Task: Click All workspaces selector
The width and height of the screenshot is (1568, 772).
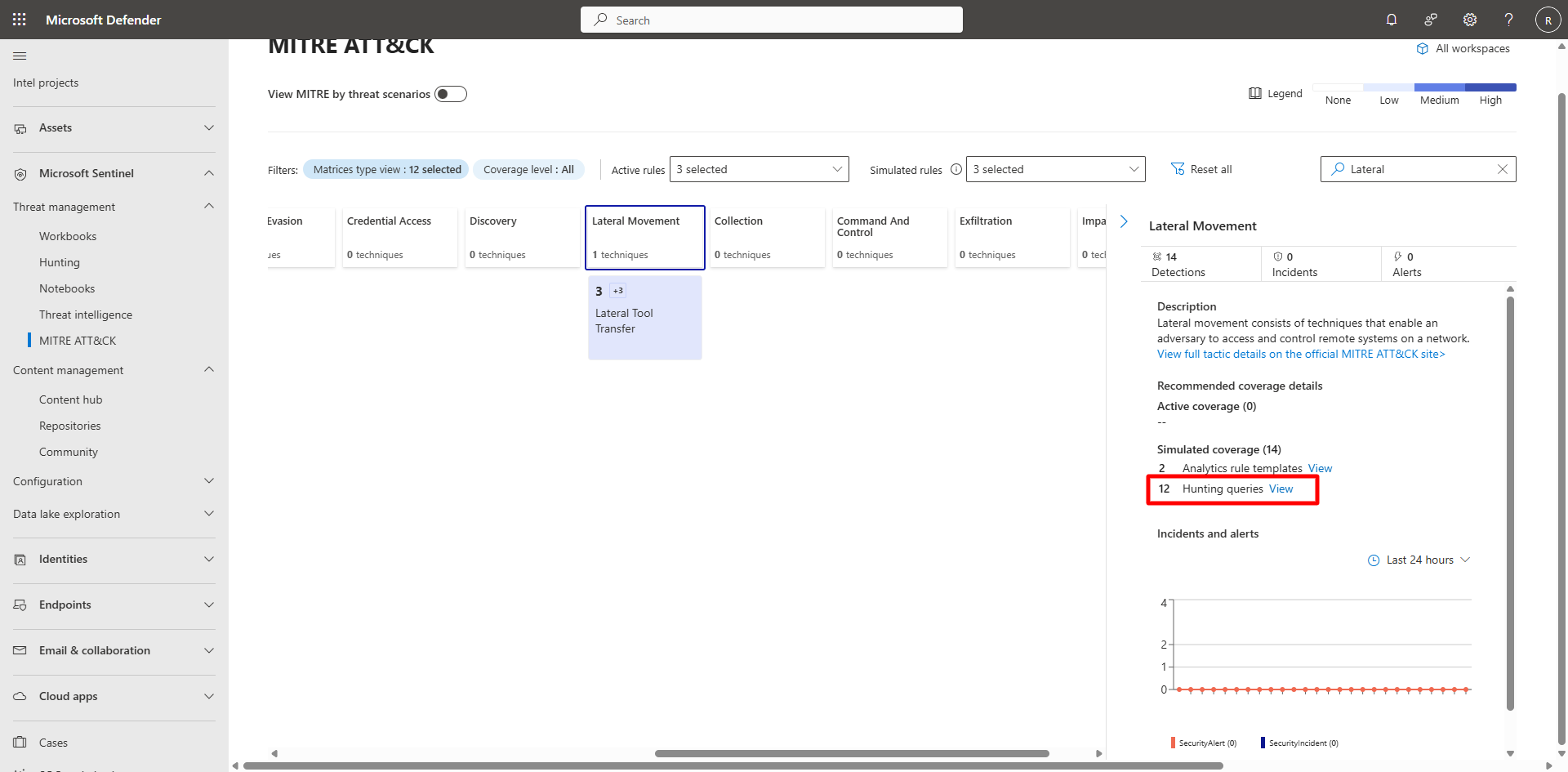Action: (1463, 49)
